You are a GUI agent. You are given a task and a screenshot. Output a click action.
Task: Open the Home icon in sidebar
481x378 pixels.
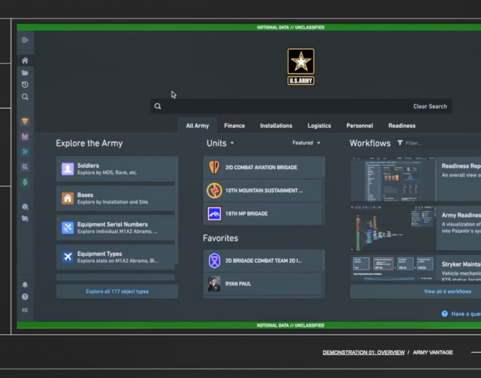[25, 60]
